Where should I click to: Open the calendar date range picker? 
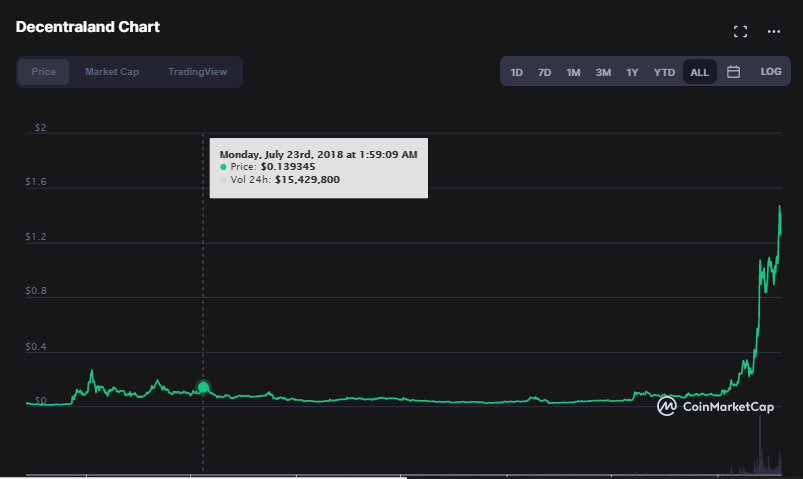(733, 72)
